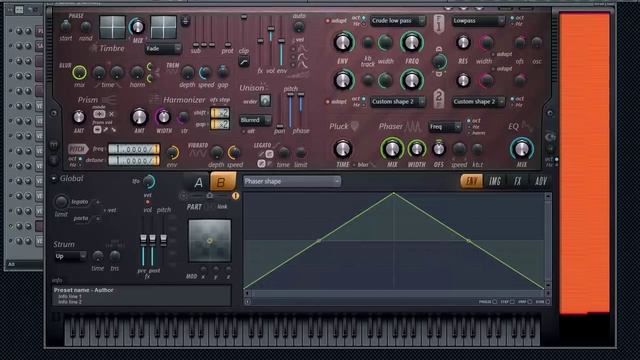Open the Crude low pass filter dropdown

coord(398,20)
